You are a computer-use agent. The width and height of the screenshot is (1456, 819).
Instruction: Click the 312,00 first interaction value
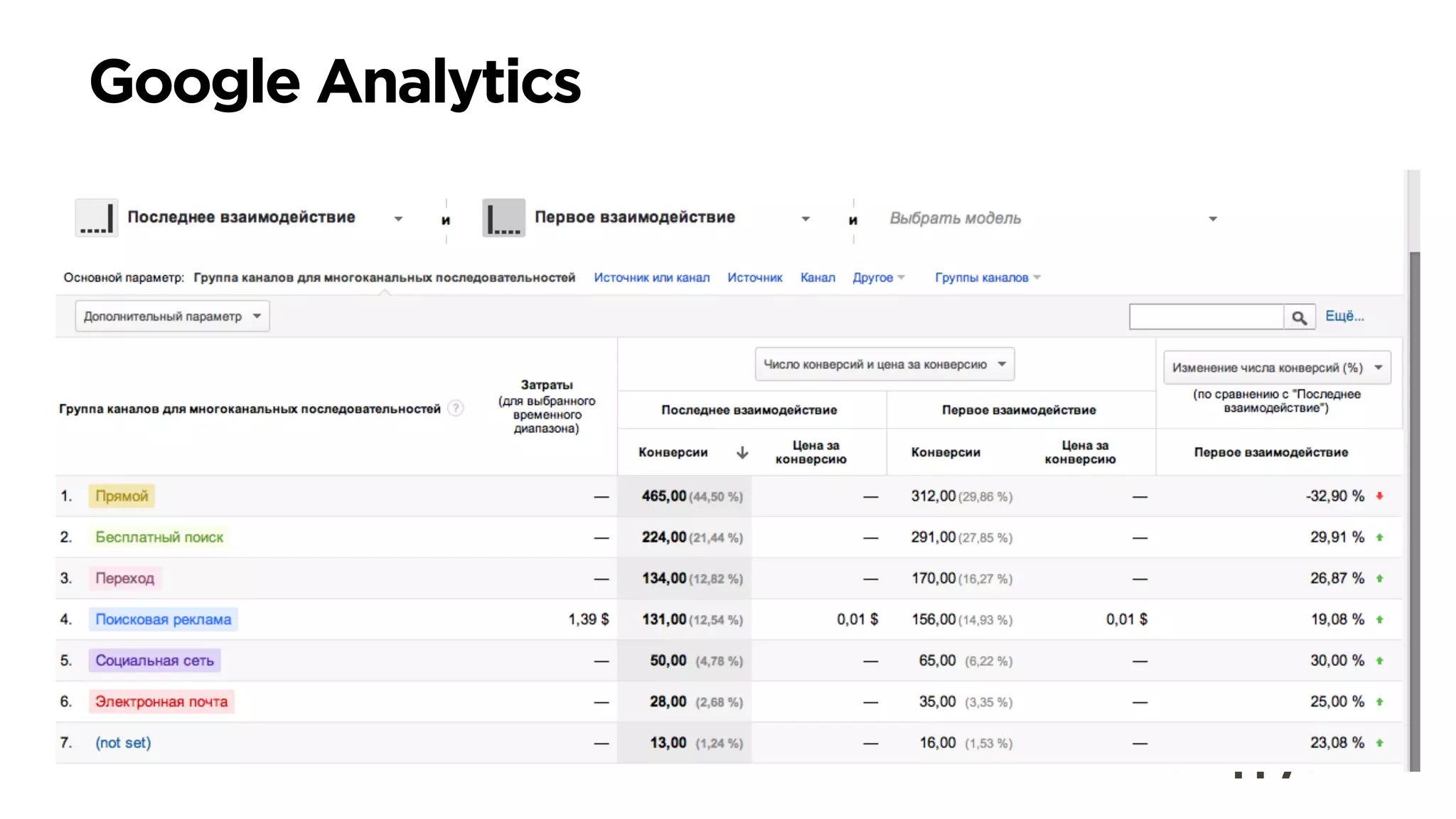[x=933, y=496]
